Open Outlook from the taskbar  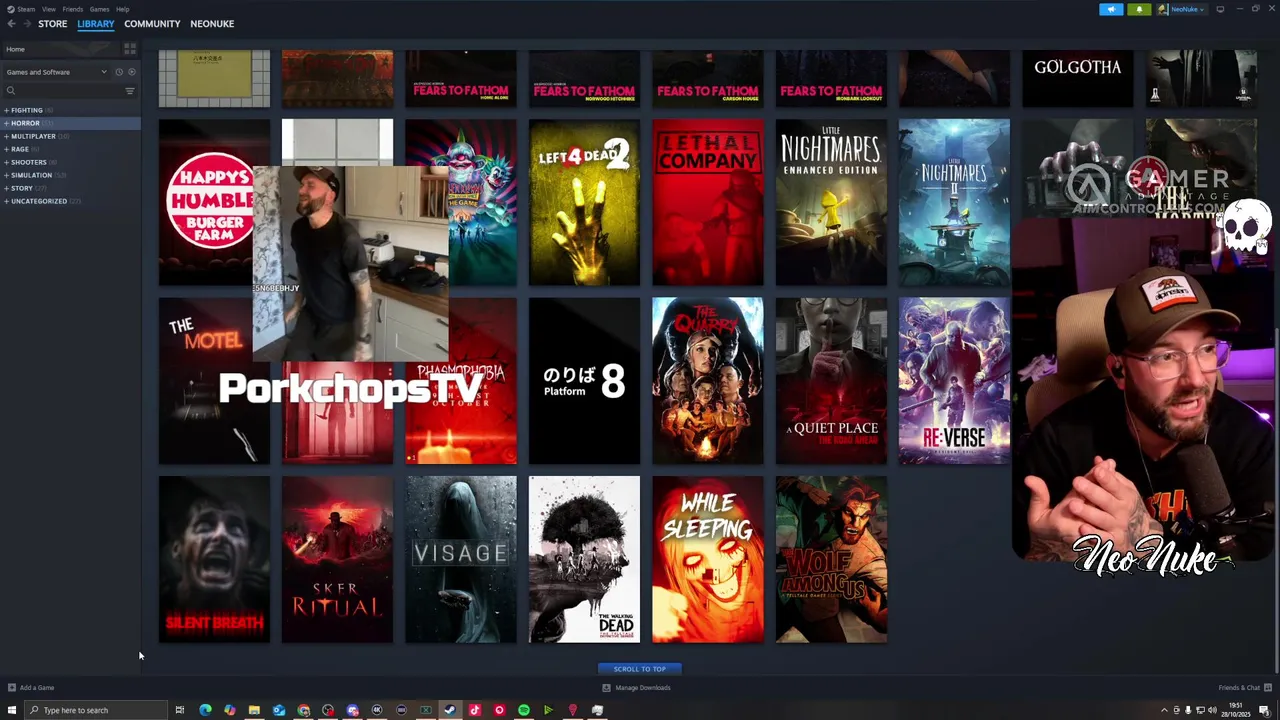coord(279,710)
